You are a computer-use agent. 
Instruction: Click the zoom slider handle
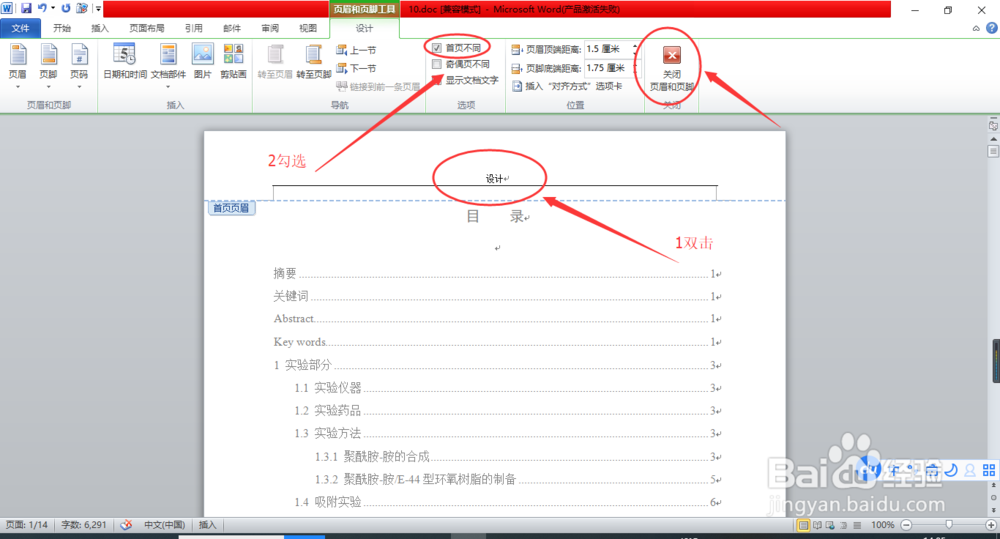tap(949, 525)
